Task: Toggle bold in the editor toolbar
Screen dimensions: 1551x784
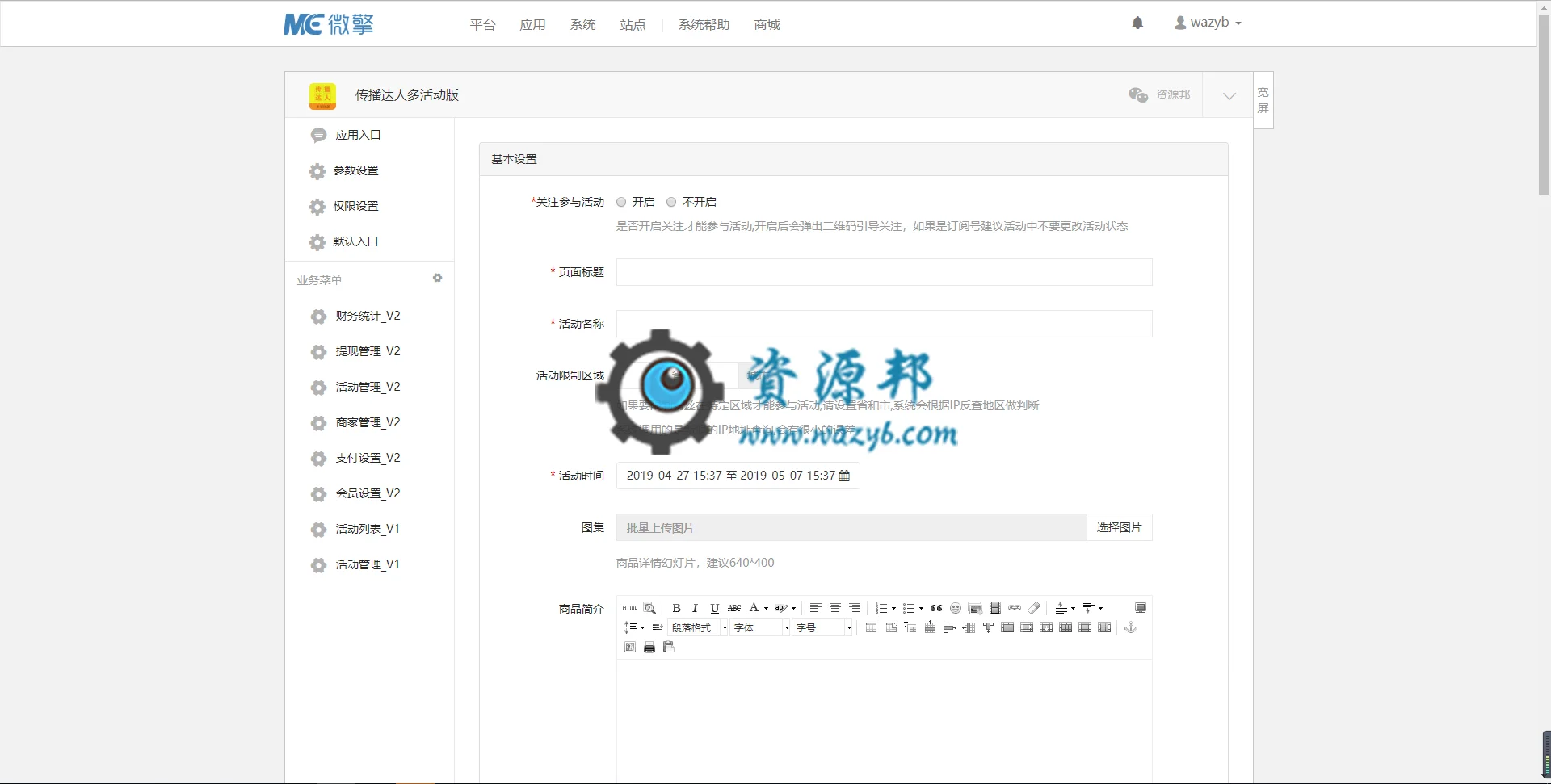Action: 676,608
